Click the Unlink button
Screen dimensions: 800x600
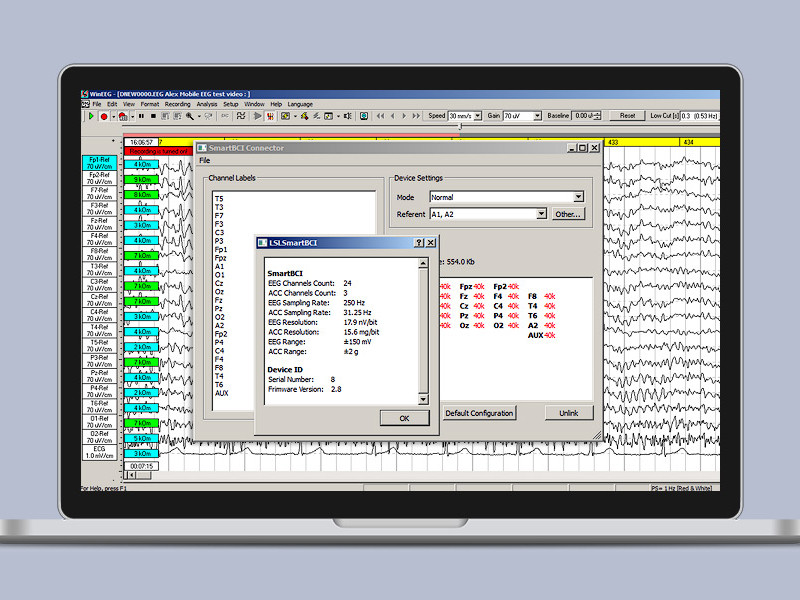click(568, 413)
